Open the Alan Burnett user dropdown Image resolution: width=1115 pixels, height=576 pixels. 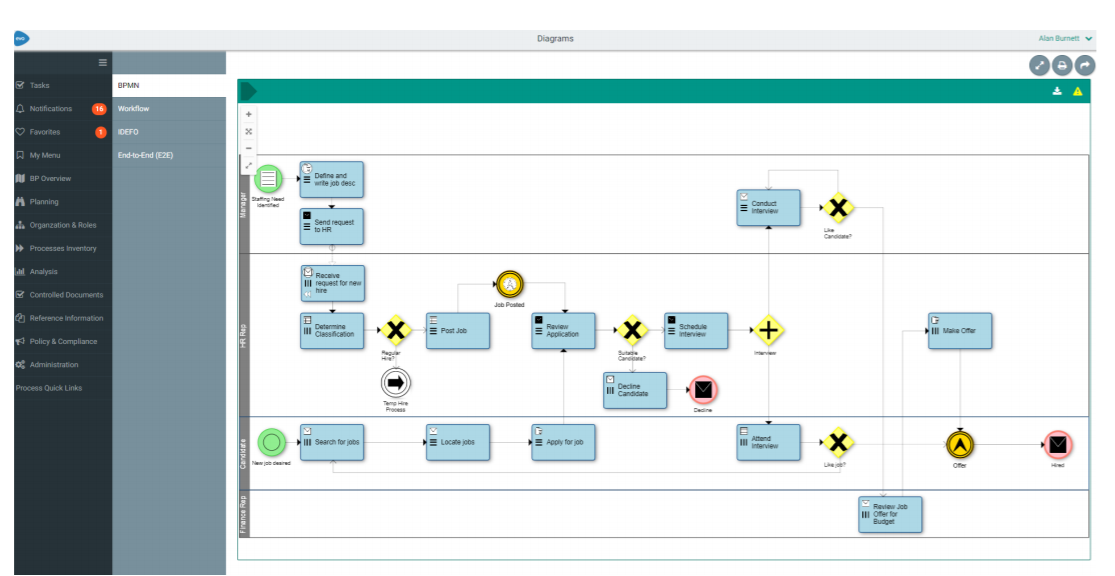tap(1065, 39)
